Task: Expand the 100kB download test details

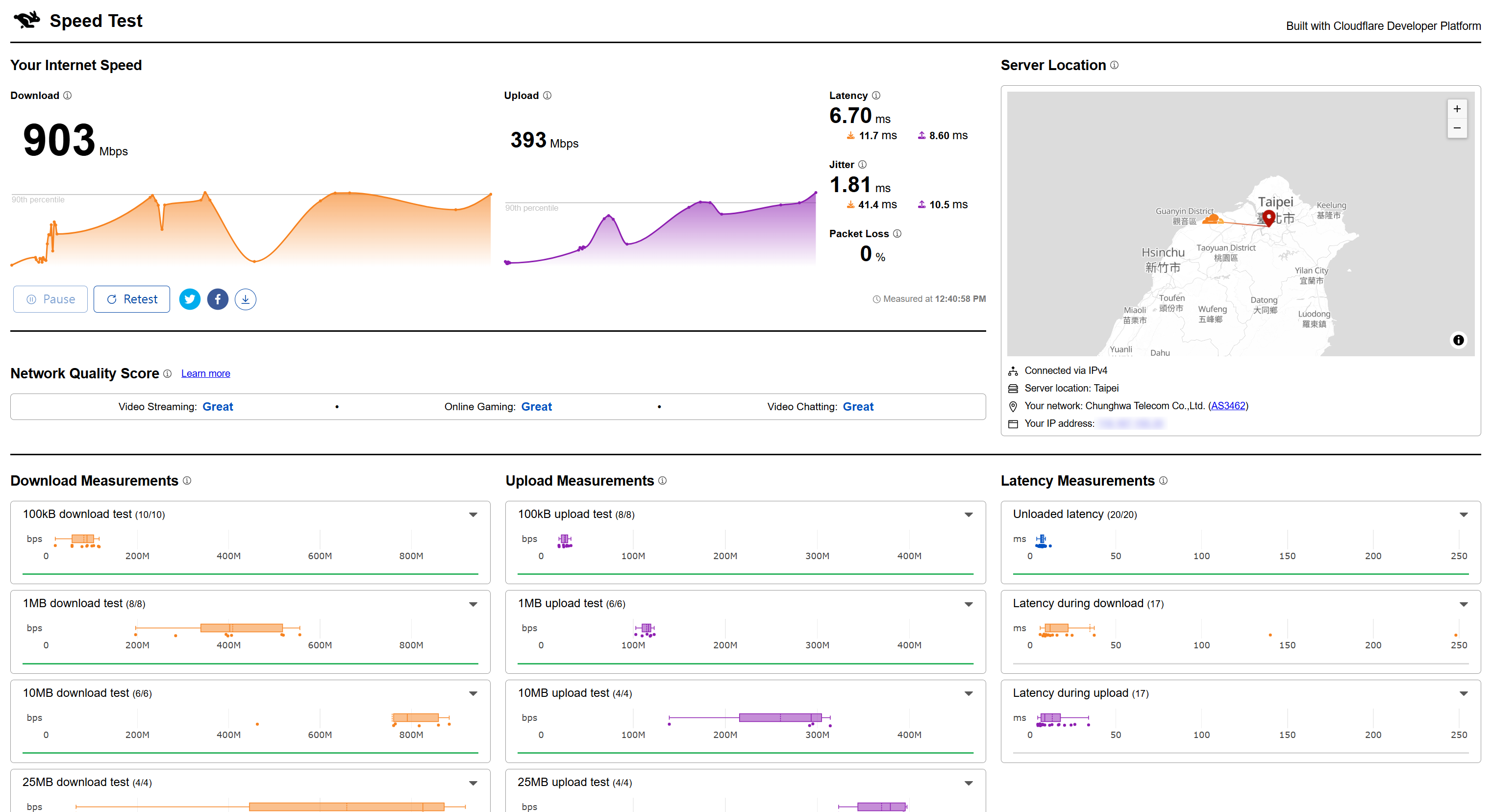Action: 473,515
